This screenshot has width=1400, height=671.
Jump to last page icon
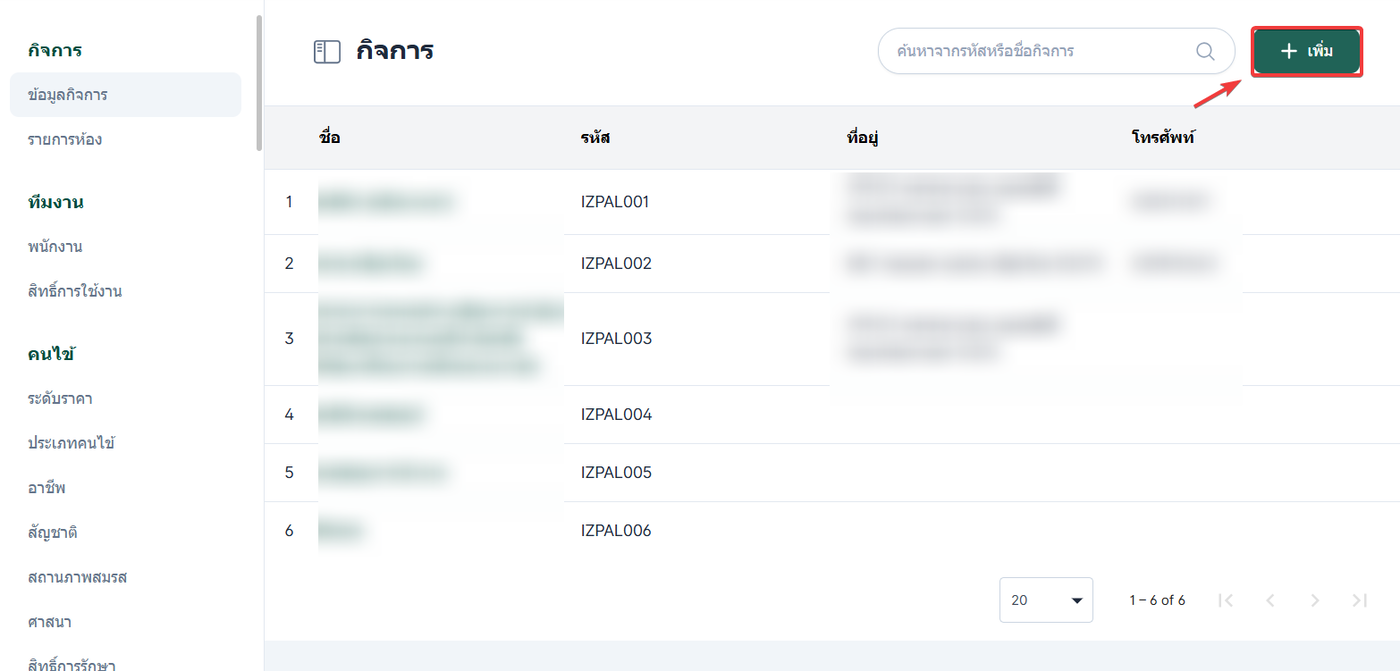[1359, 600]
